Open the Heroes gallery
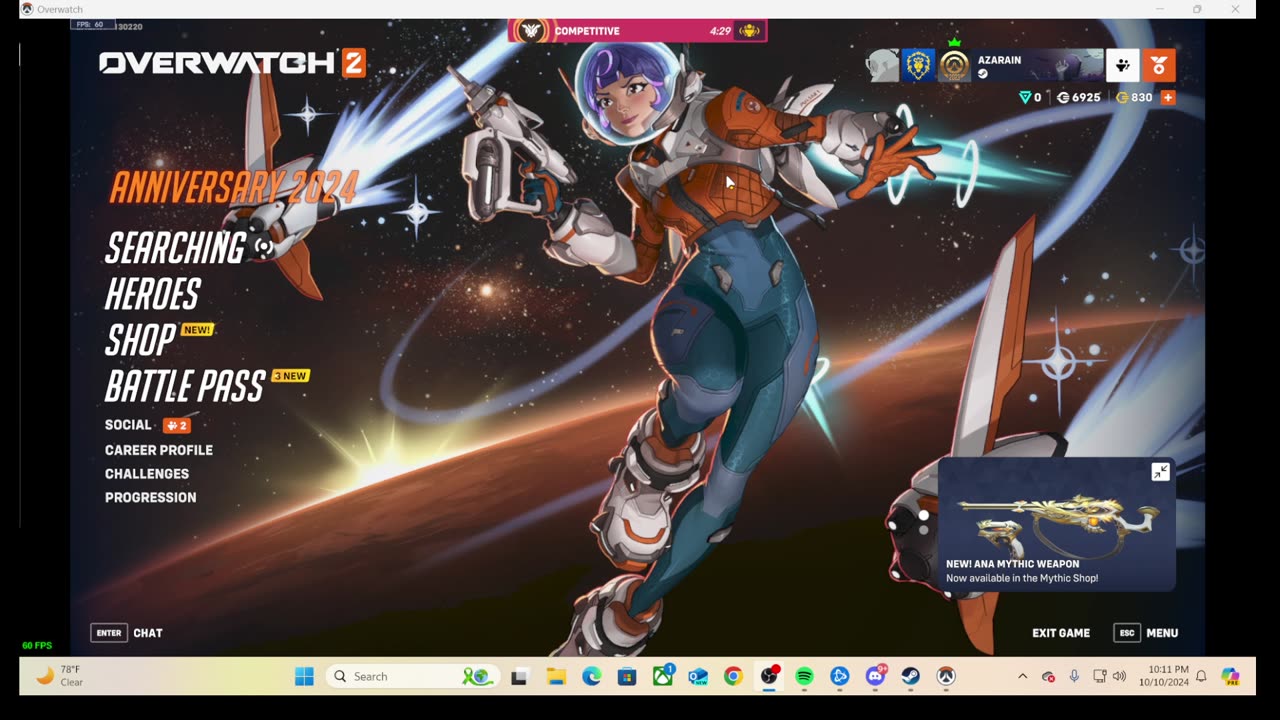1280x720 pixels. [x=153, y=294]
